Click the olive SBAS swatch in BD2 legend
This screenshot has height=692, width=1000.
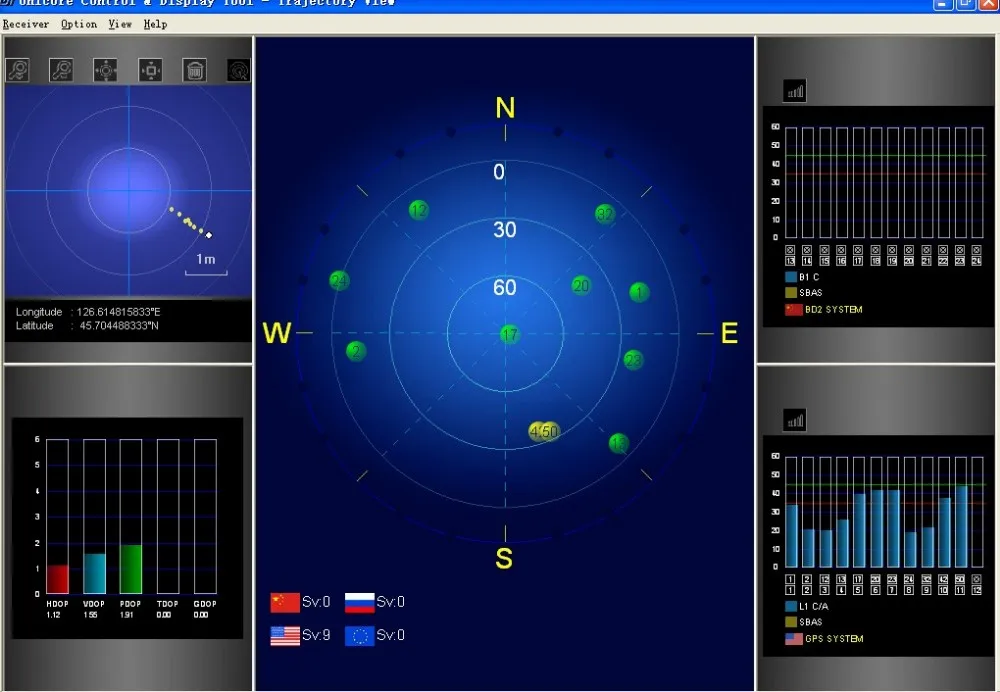[x=791, y=293]
